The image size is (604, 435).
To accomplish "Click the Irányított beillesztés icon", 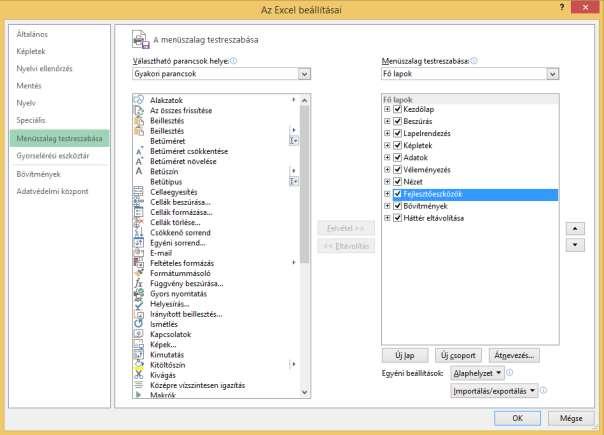I will tap(138, 314).
